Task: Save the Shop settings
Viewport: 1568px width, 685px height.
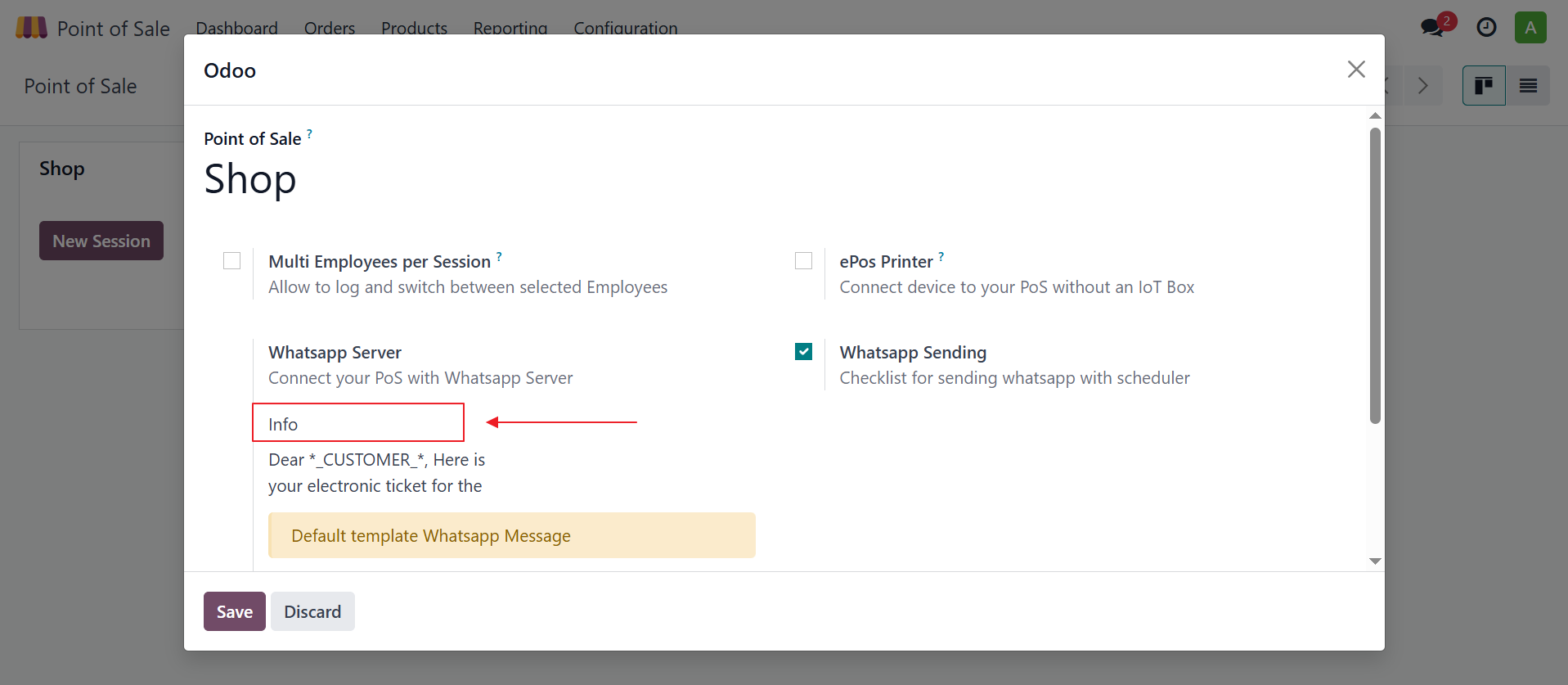Action: (235, 611)
